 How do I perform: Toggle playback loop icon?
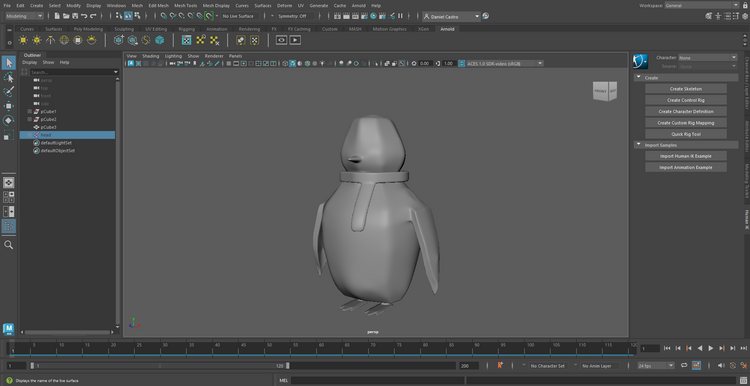tap(684, 365)
